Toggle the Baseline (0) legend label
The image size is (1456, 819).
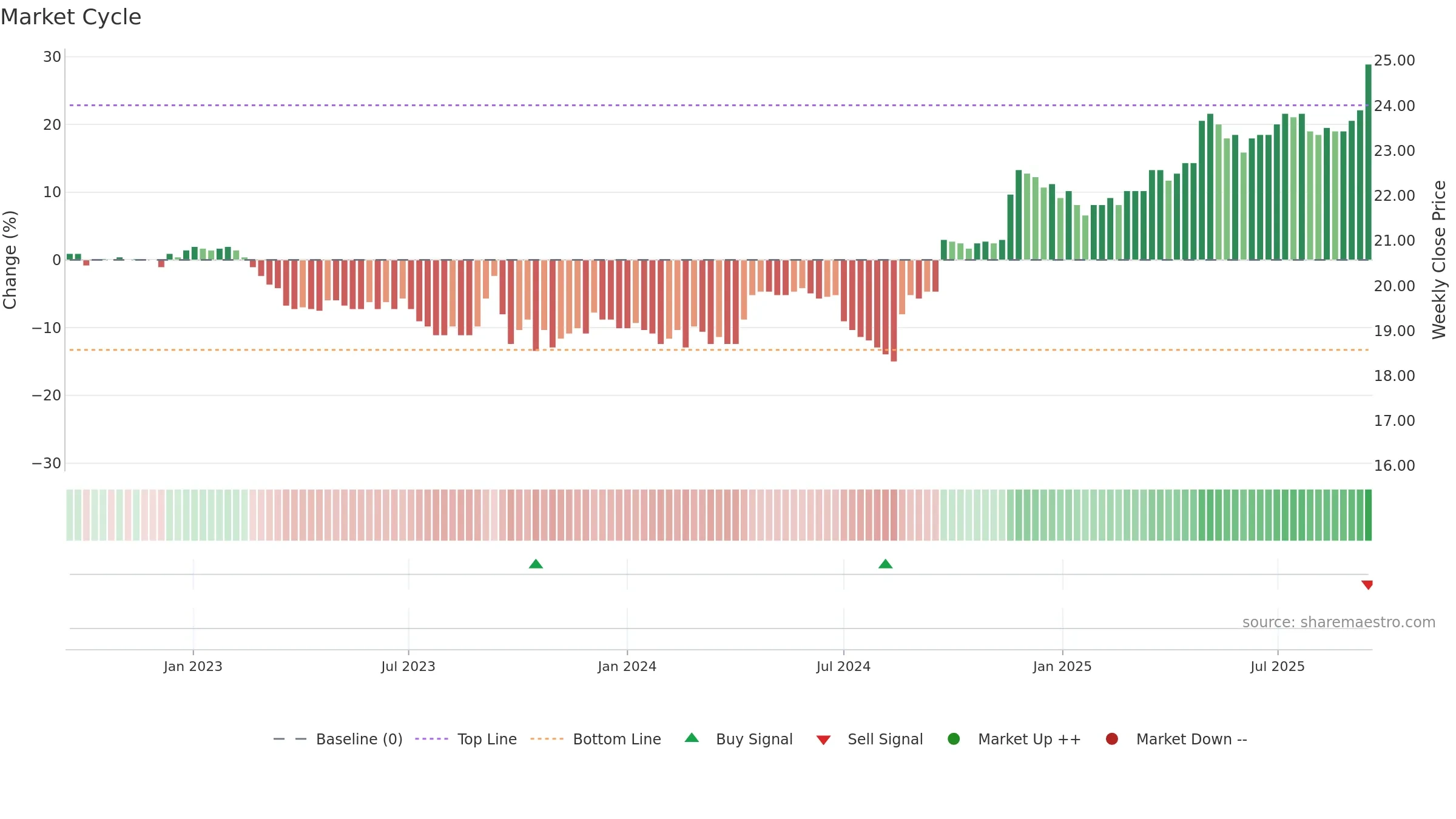(x=359, y=739)
